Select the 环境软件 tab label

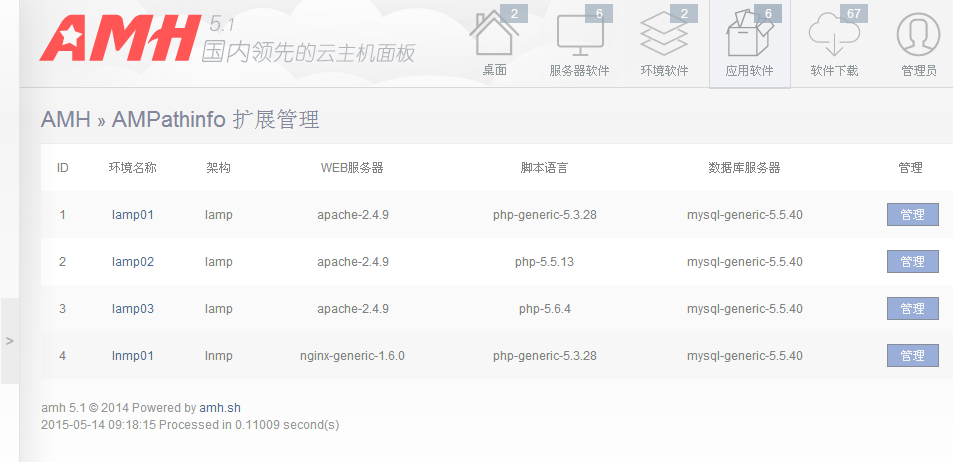(x=664, y=71)
